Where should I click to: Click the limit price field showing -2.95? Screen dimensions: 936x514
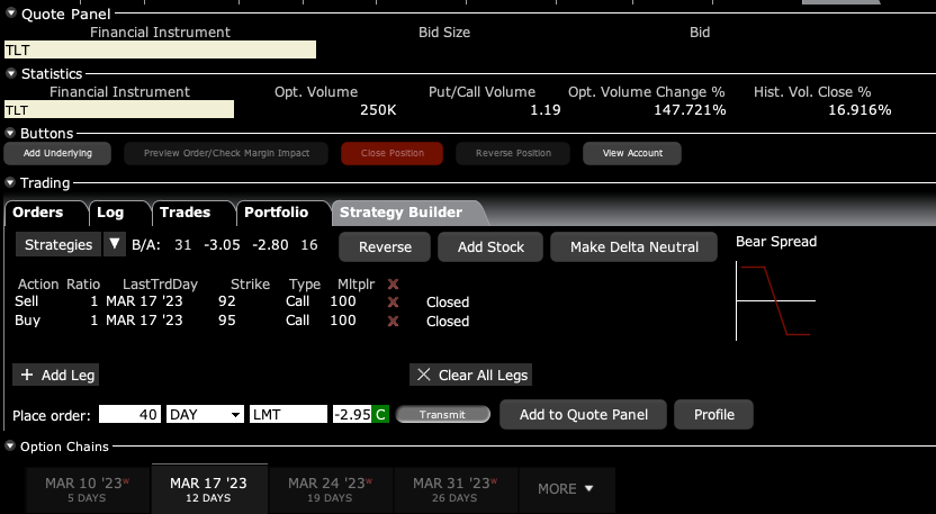[x=352, y=414]
